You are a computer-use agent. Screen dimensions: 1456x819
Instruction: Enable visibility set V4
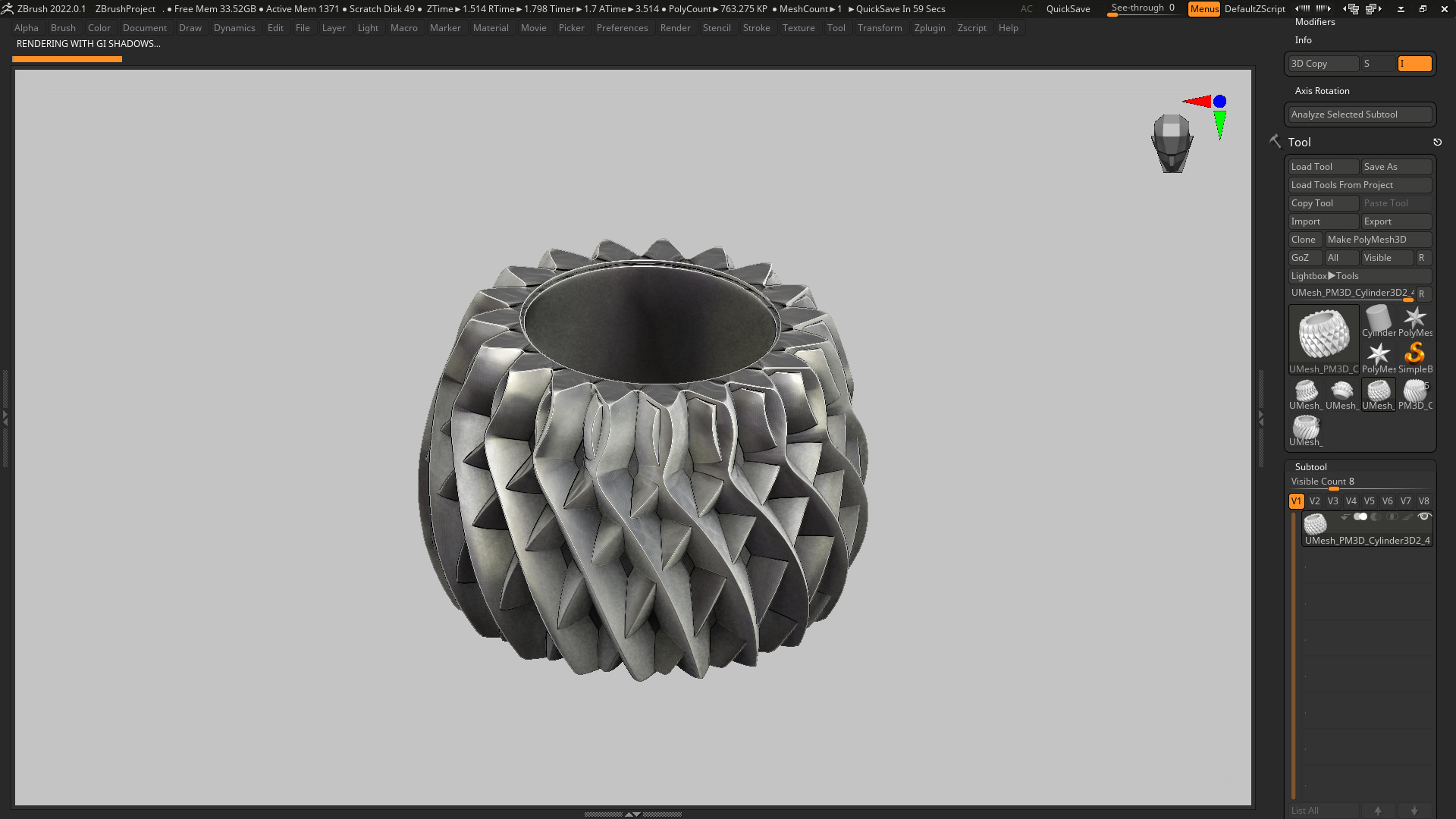pyautogui.click(x=1351, y=501)
